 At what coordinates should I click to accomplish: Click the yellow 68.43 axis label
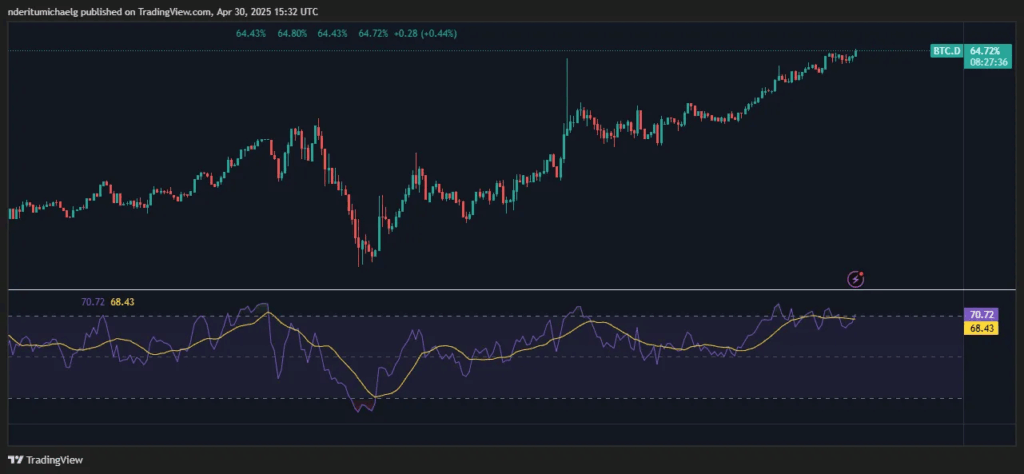tap(980, 328)
